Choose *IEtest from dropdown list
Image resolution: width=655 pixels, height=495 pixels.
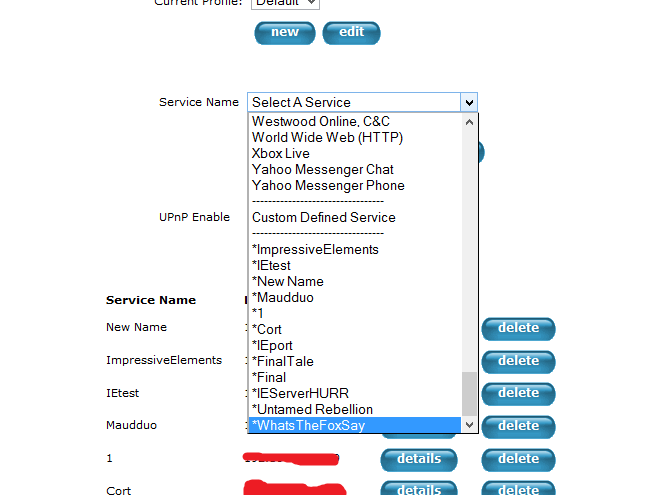[355, 266]
